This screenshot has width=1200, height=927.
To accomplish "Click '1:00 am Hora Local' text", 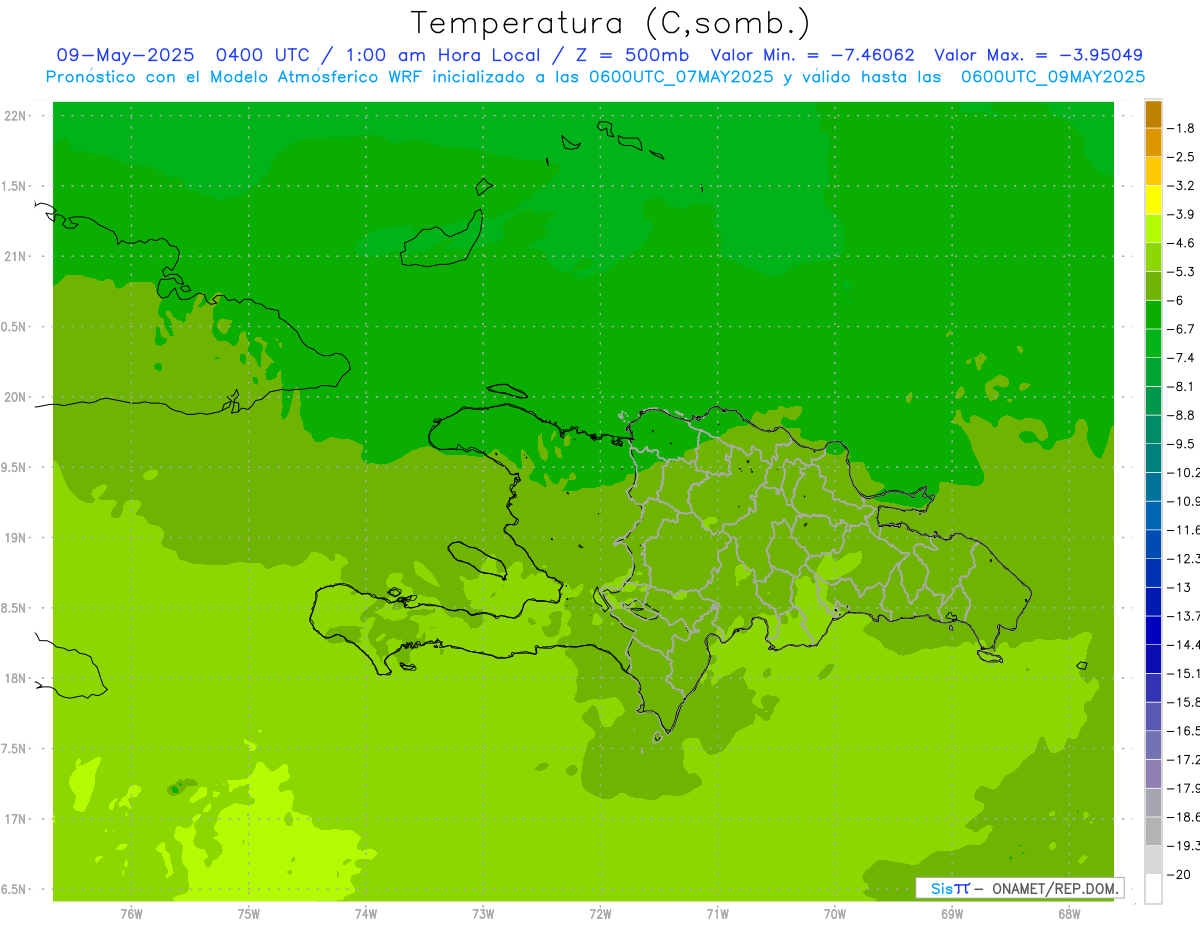I will tap(441, 55).
